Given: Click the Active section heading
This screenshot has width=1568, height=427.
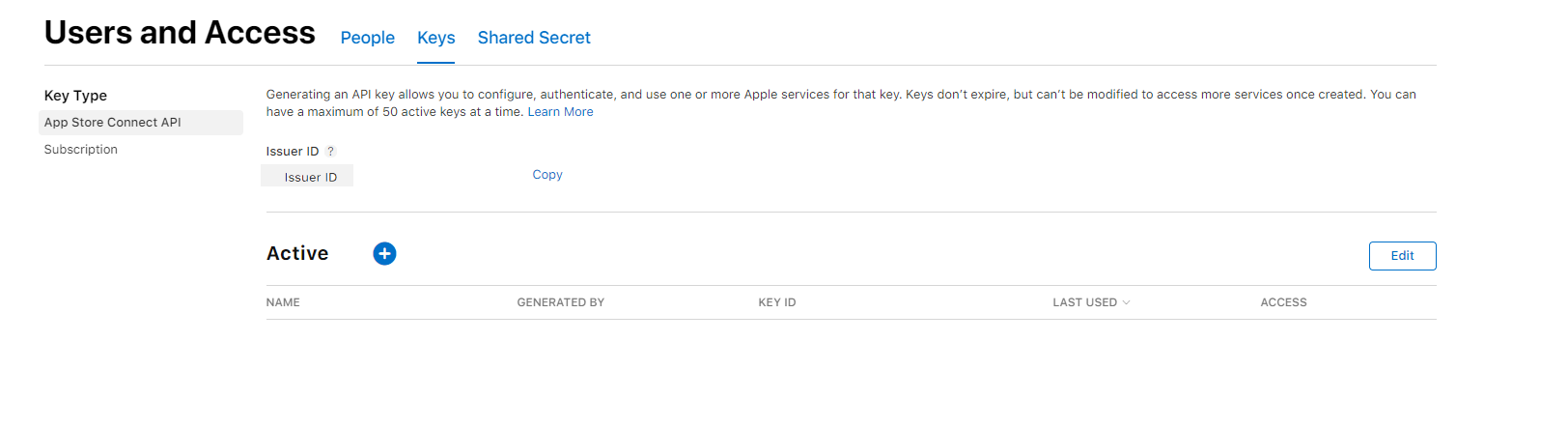Looking at the screenshot, I should coord(297,253).
